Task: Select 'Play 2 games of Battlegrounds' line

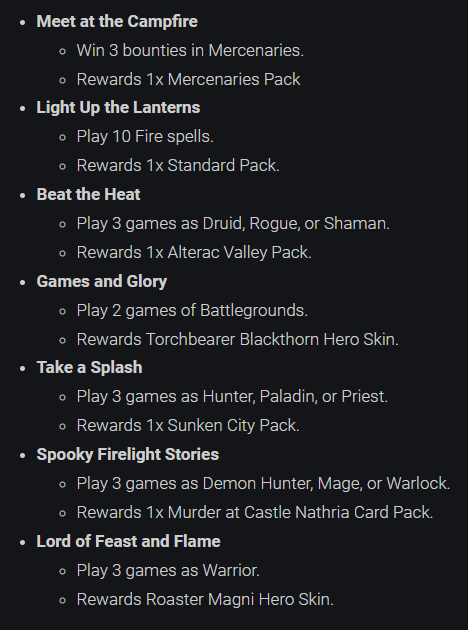Action: 192,310
